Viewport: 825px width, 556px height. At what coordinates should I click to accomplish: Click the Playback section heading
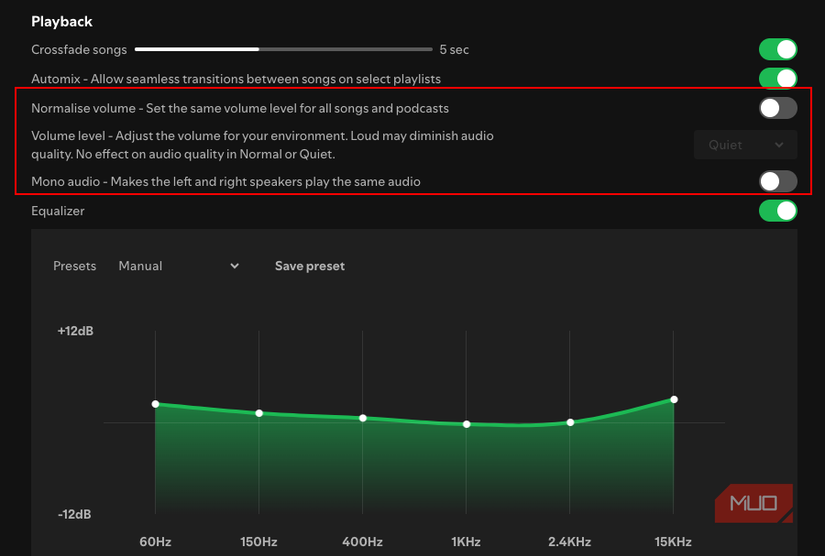pos(62,22)
